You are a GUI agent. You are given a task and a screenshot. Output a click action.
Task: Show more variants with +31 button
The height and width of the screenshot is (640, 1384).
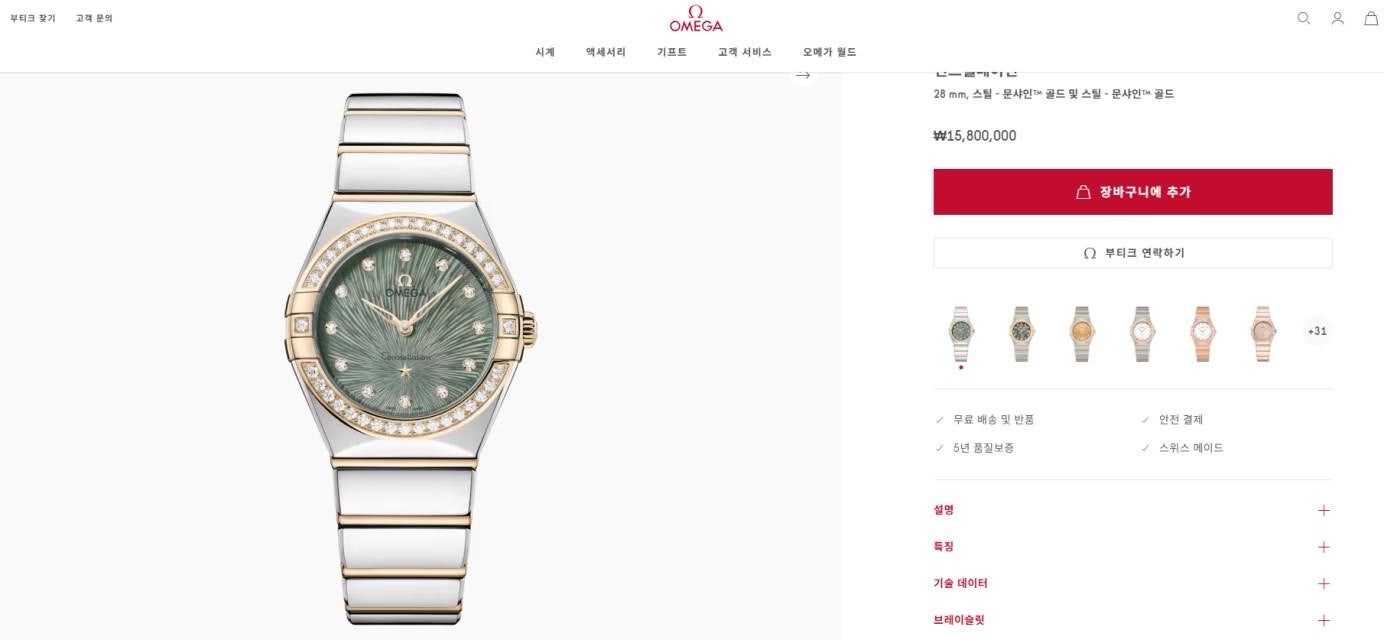click(1317, 331)
